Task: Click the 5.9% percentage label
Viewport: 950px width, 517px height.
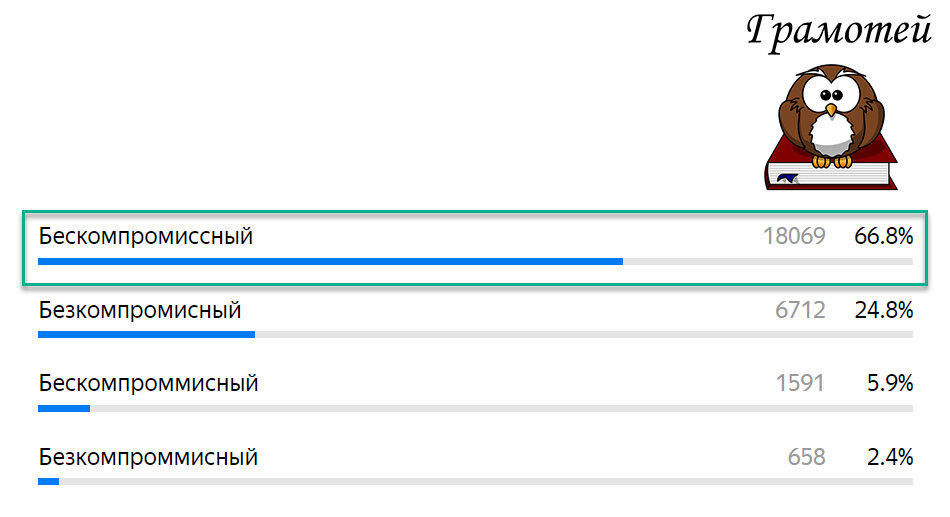Action: tap(889, 383)
